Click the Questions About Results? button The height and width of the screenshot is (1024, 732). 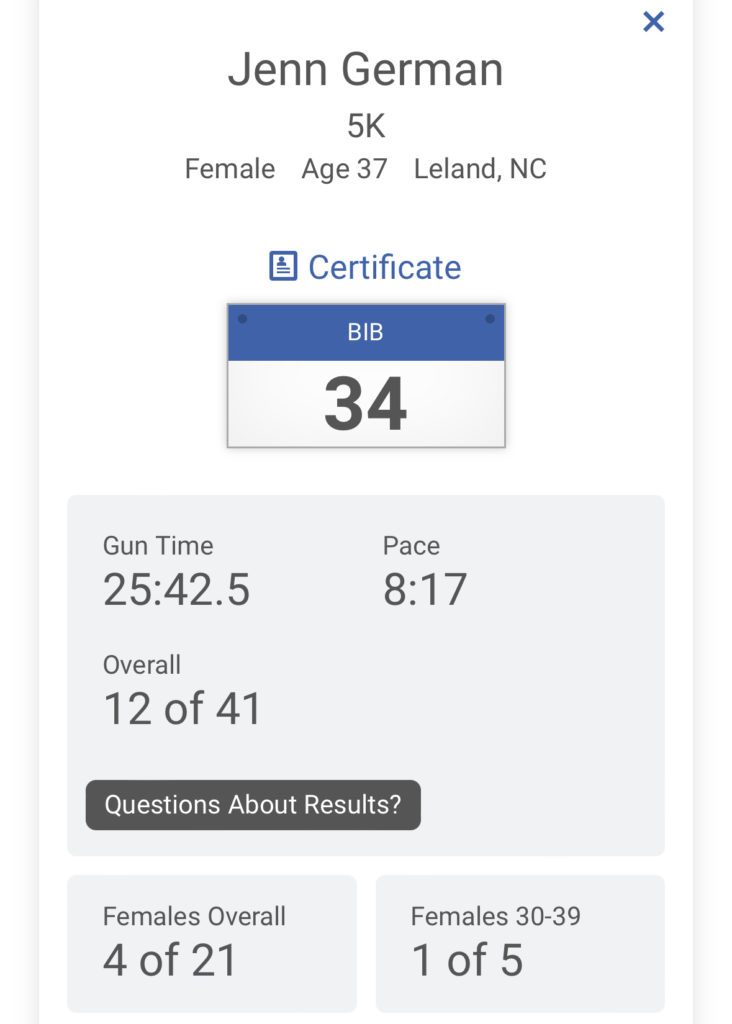253,805
